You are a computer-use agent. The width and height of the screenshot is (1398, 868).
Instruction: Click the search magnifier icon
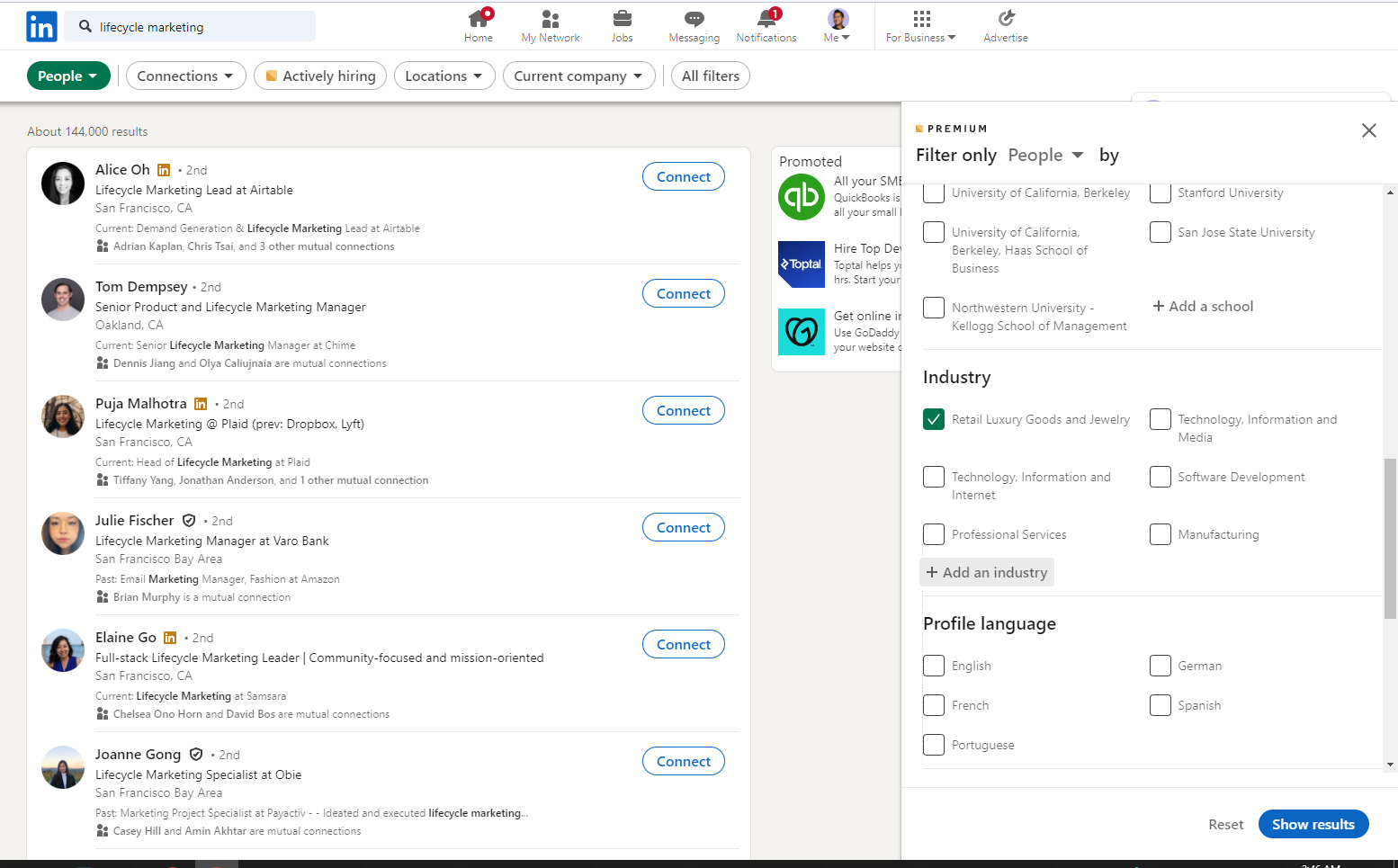click(85, 27)
